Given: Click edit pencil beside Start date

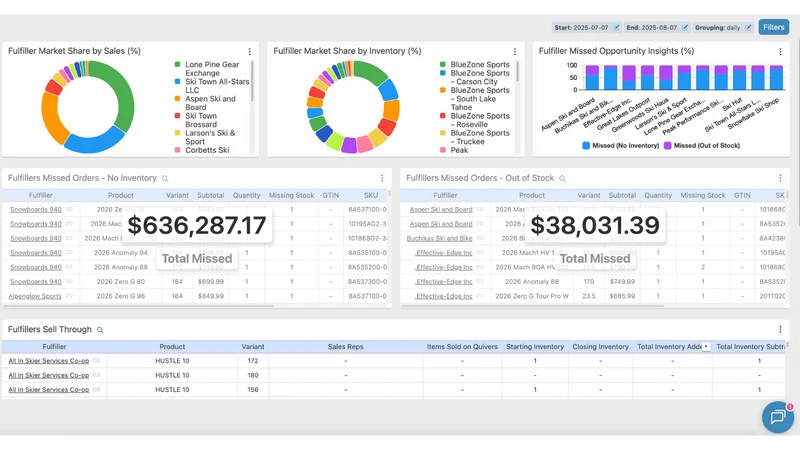Looking at the screenshot, I should [616, 28].
